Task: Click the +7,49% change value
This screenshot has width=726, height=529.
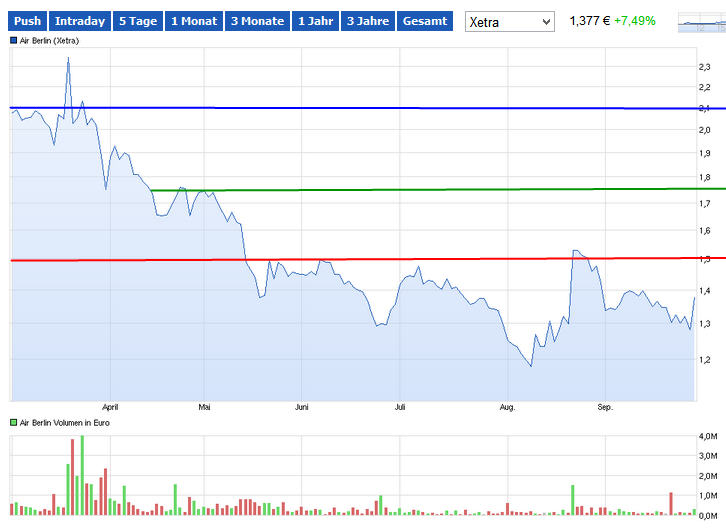Action: [635, 21]
